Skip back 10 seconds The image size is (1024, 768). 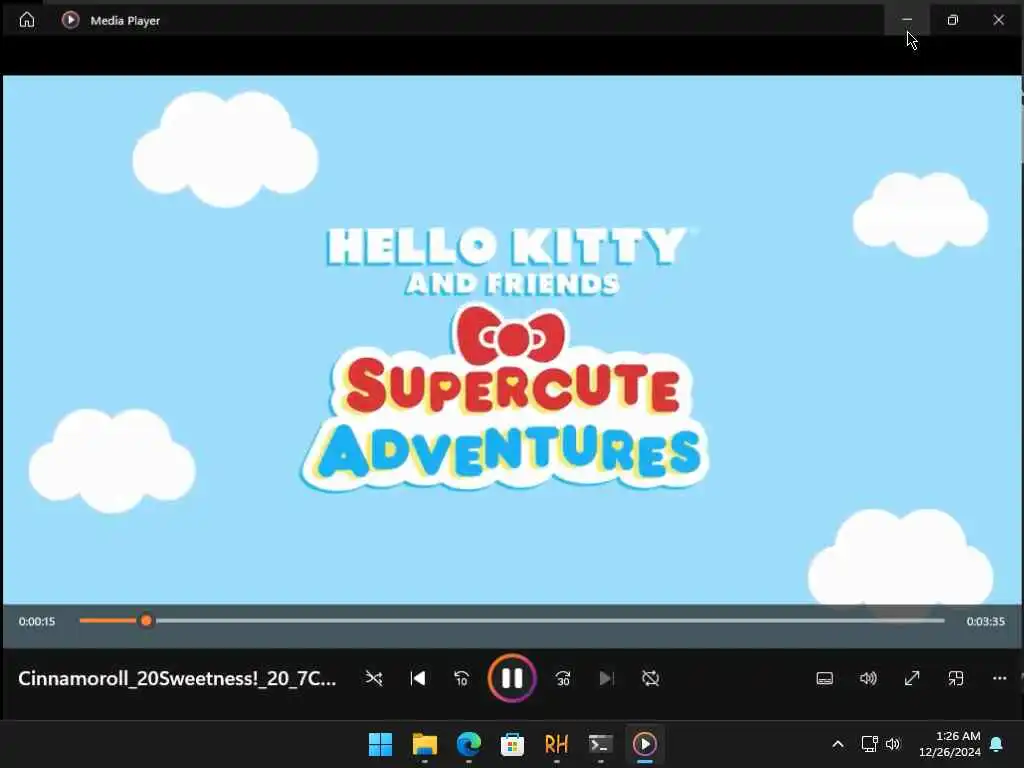(461, 679)
